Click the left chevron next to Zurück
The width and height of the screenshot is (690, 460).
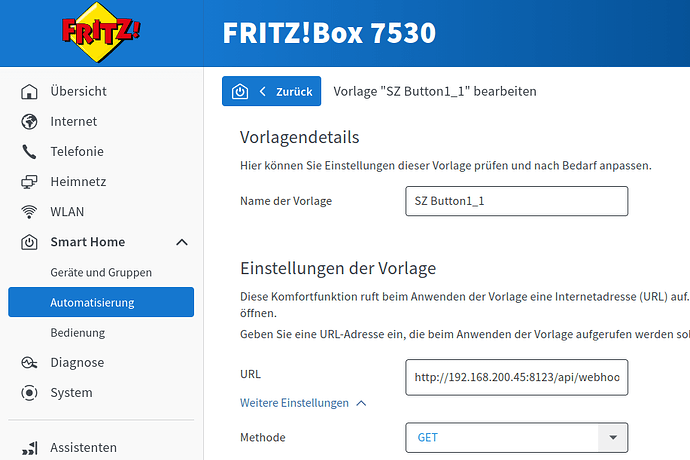click(262, 91)
